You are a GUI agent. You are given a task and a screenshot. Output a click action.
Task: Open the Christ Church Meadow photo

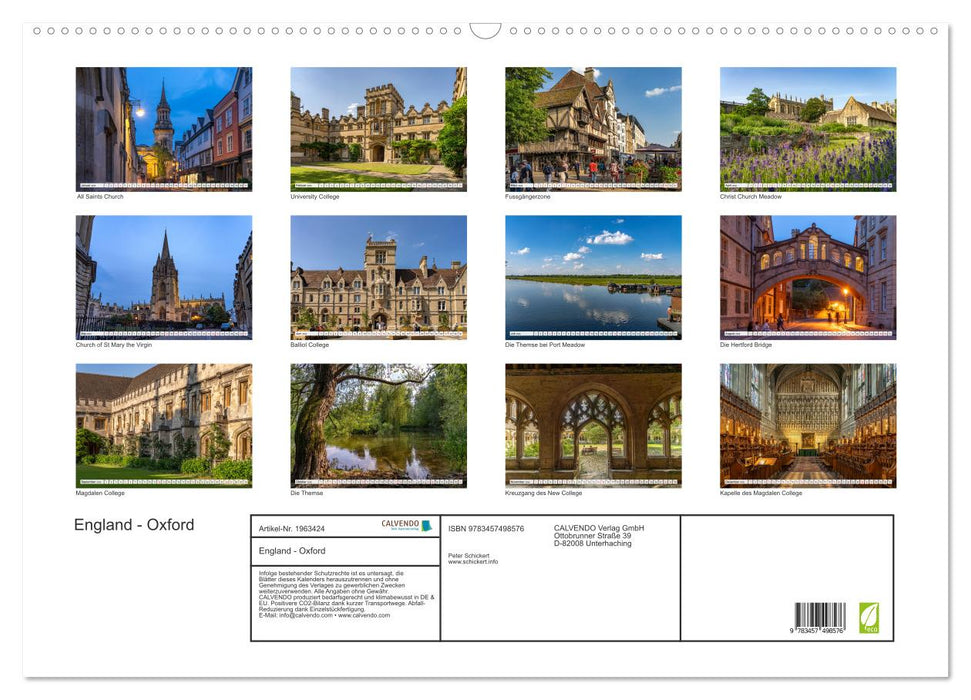[808, 128]
